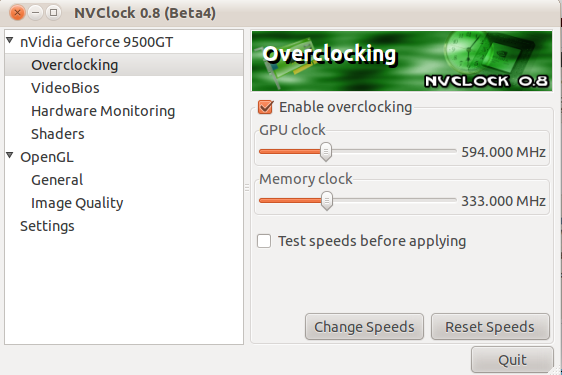Click the Memory clock slider handle
Screen dimensions: 562x375
coord(327,200)
